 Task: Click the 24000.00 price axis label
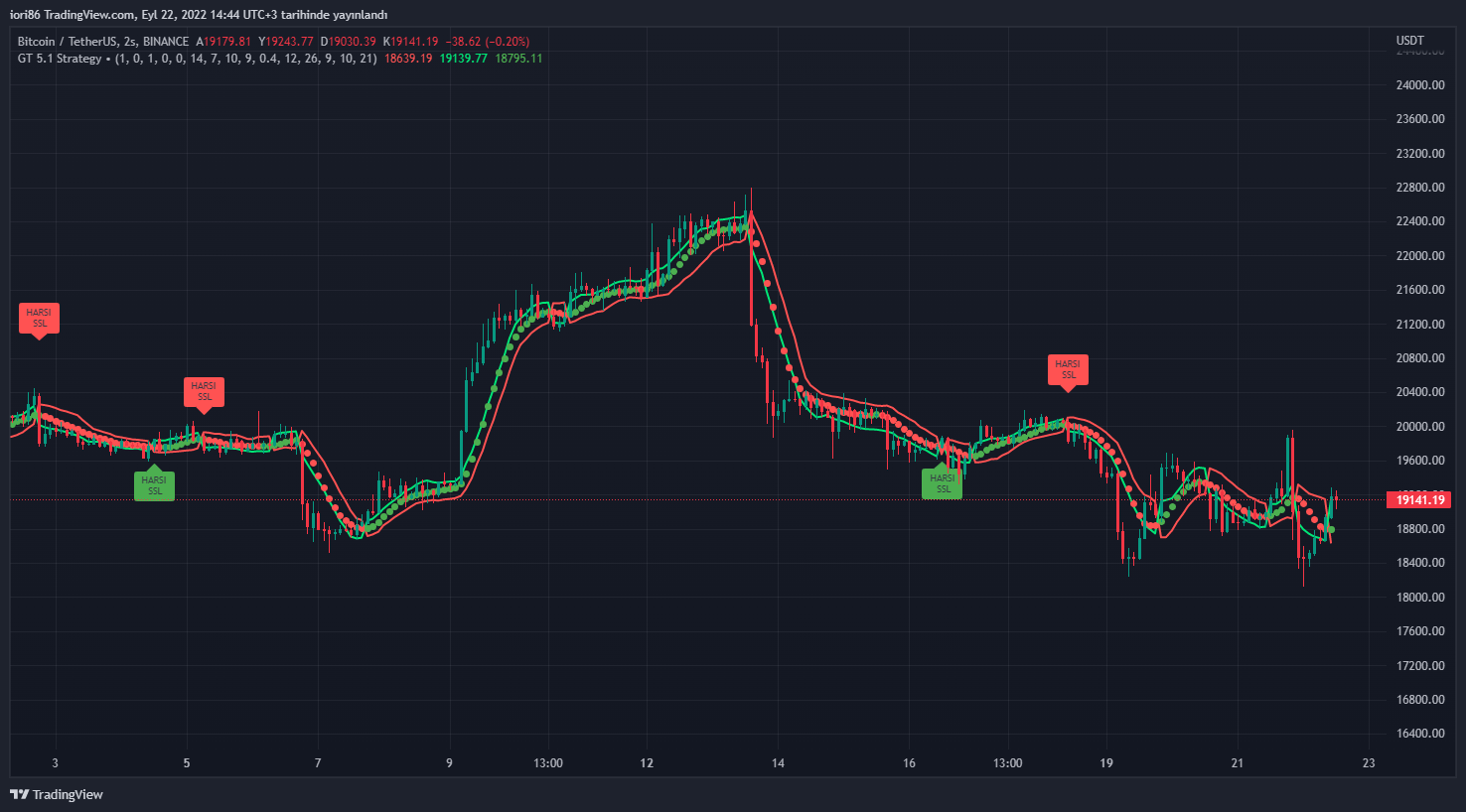pyautogui.click(x=1420, y=85)
